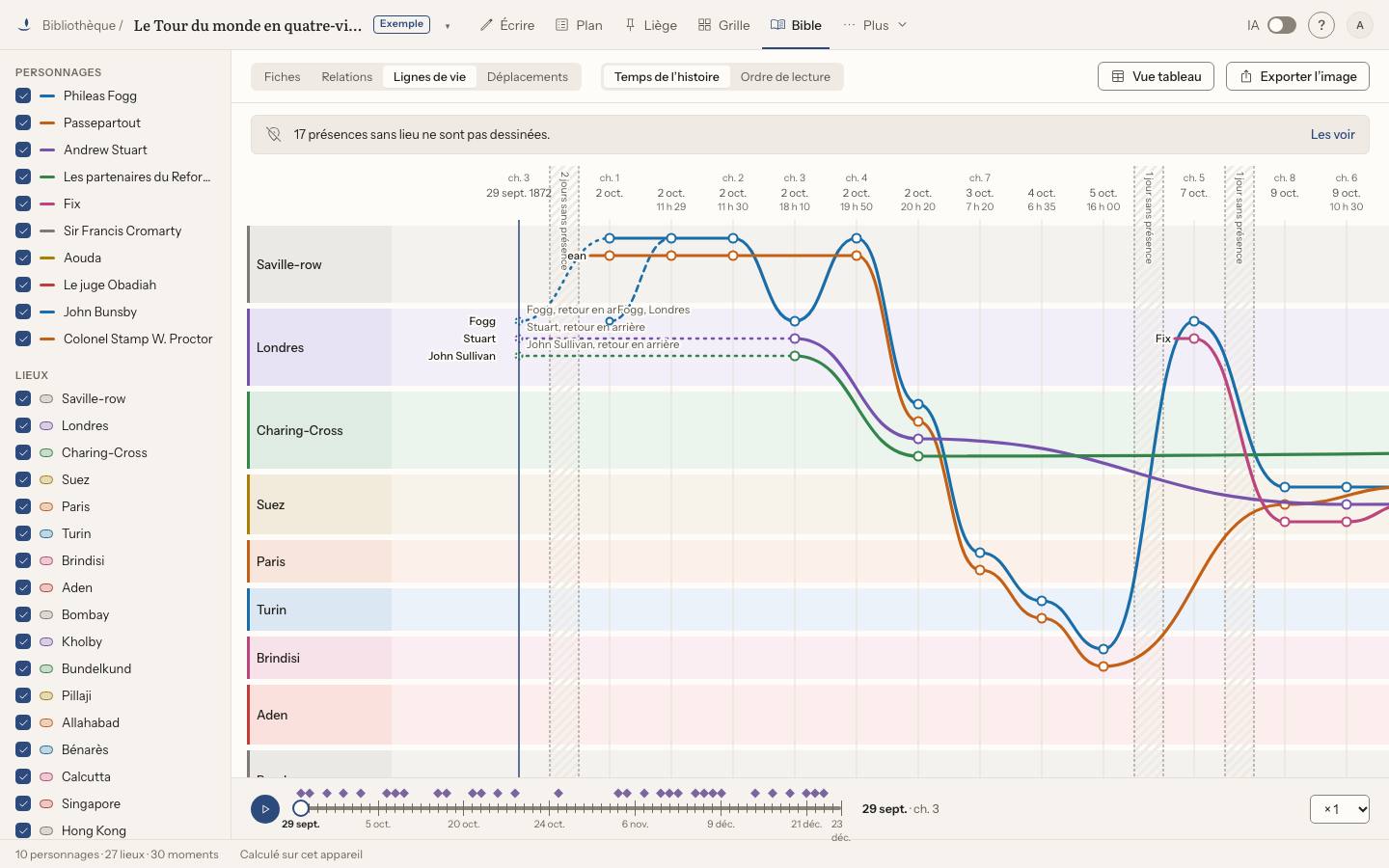This screenshot has height=868, width=1389.
Task: Click the Brindisi lane label
Action: click(x=278, y=658)
